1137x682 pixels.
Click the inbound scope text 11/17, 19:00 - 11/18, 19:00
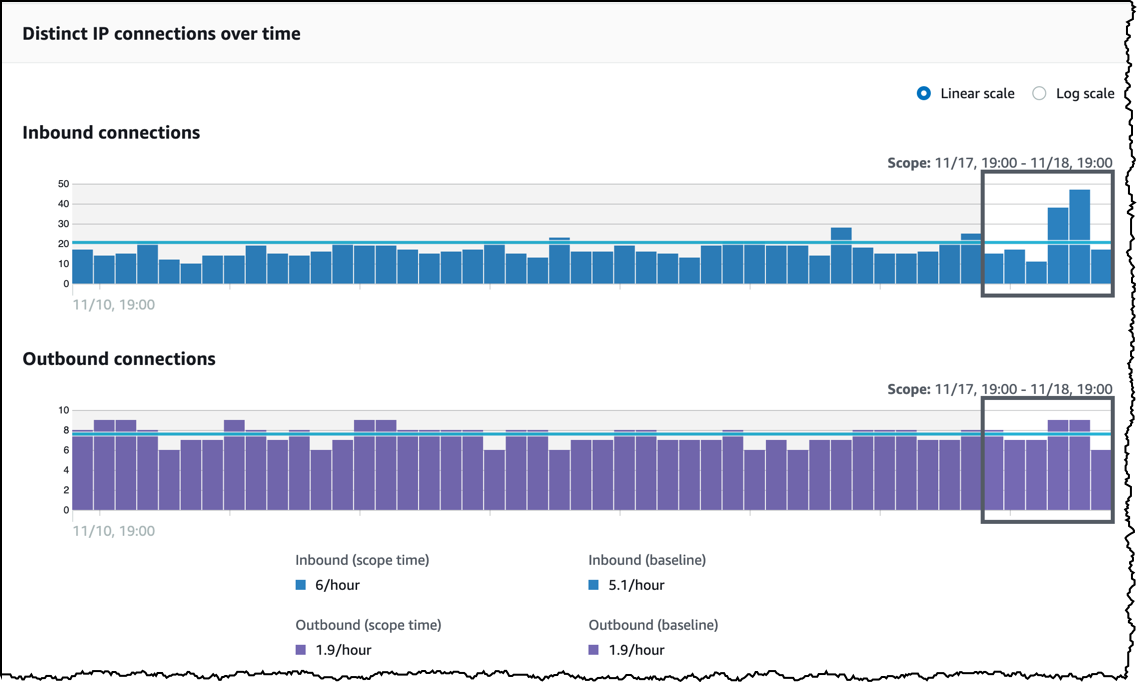point(1023,163)
